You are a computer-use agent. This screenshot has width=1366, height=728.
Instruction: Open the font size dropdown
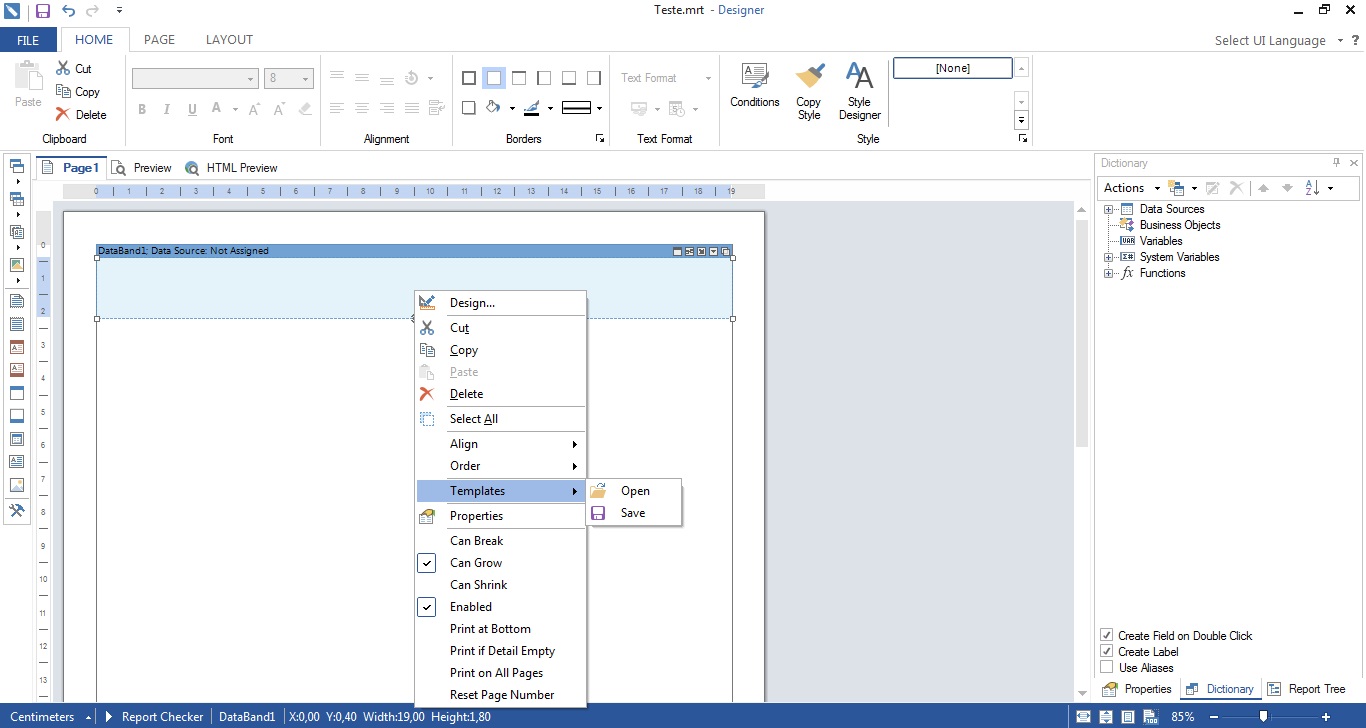pos(306,79)
